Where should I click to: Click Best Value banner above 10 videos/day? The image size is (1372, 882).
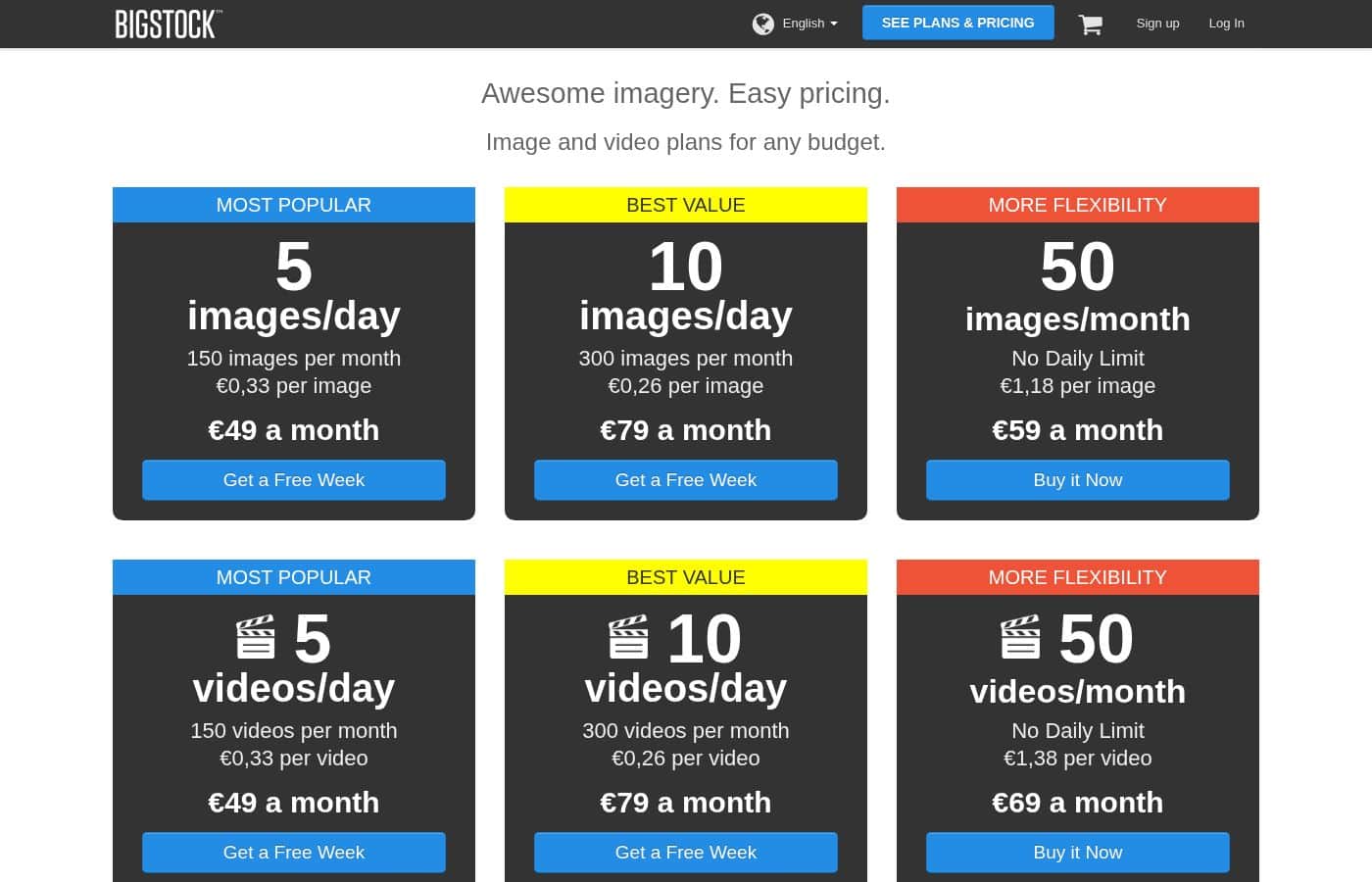(686, 577)
